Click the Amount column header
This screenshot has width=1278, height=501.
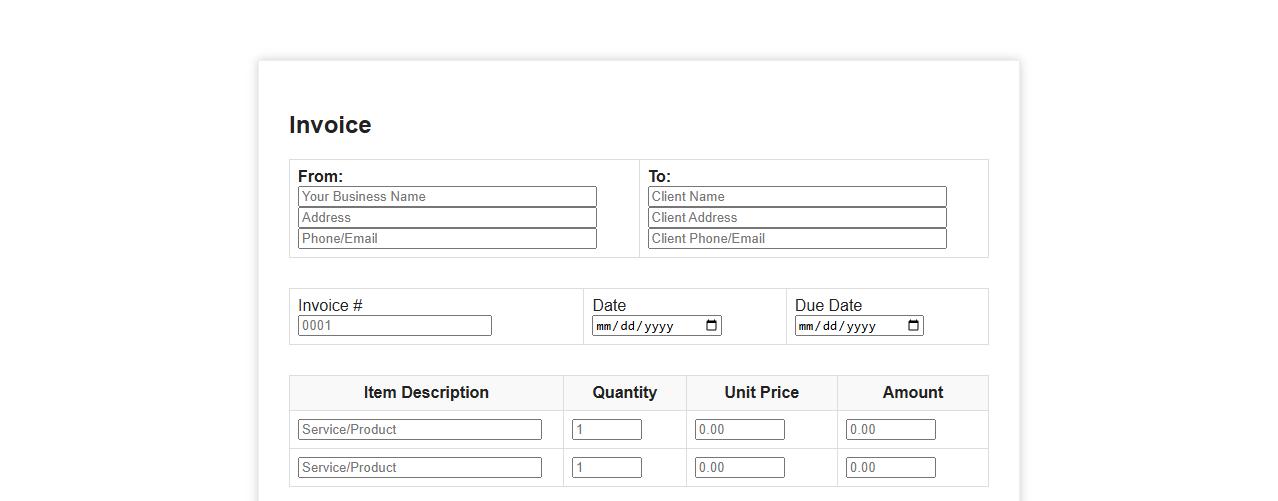[913, 392]
